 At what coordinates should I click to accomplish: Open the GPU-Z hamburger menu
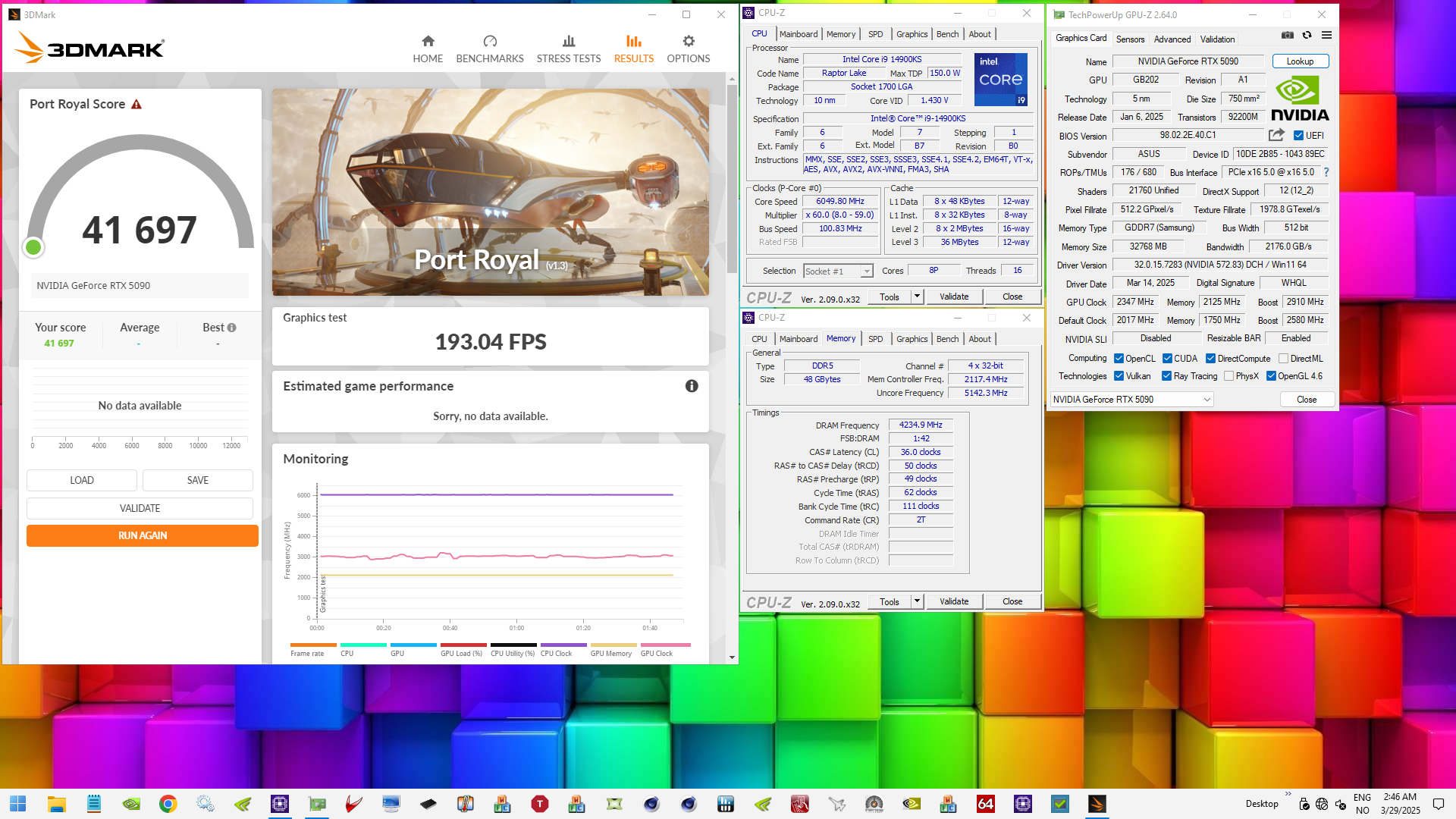[x=1326, y=35]
